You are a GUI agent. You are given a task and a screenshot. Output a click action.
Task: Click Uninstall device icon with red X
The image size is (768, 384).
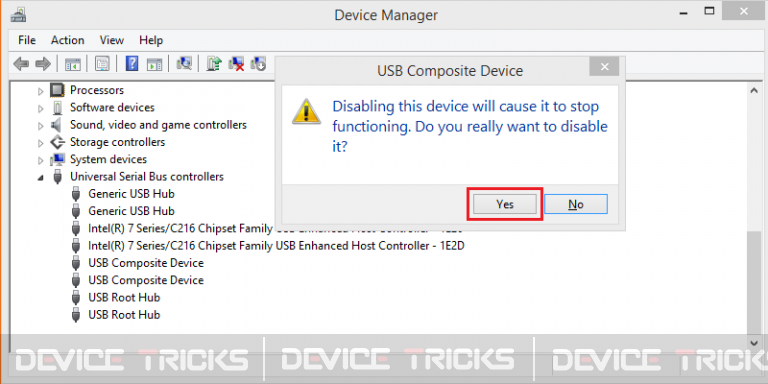[x=237, y=64]
